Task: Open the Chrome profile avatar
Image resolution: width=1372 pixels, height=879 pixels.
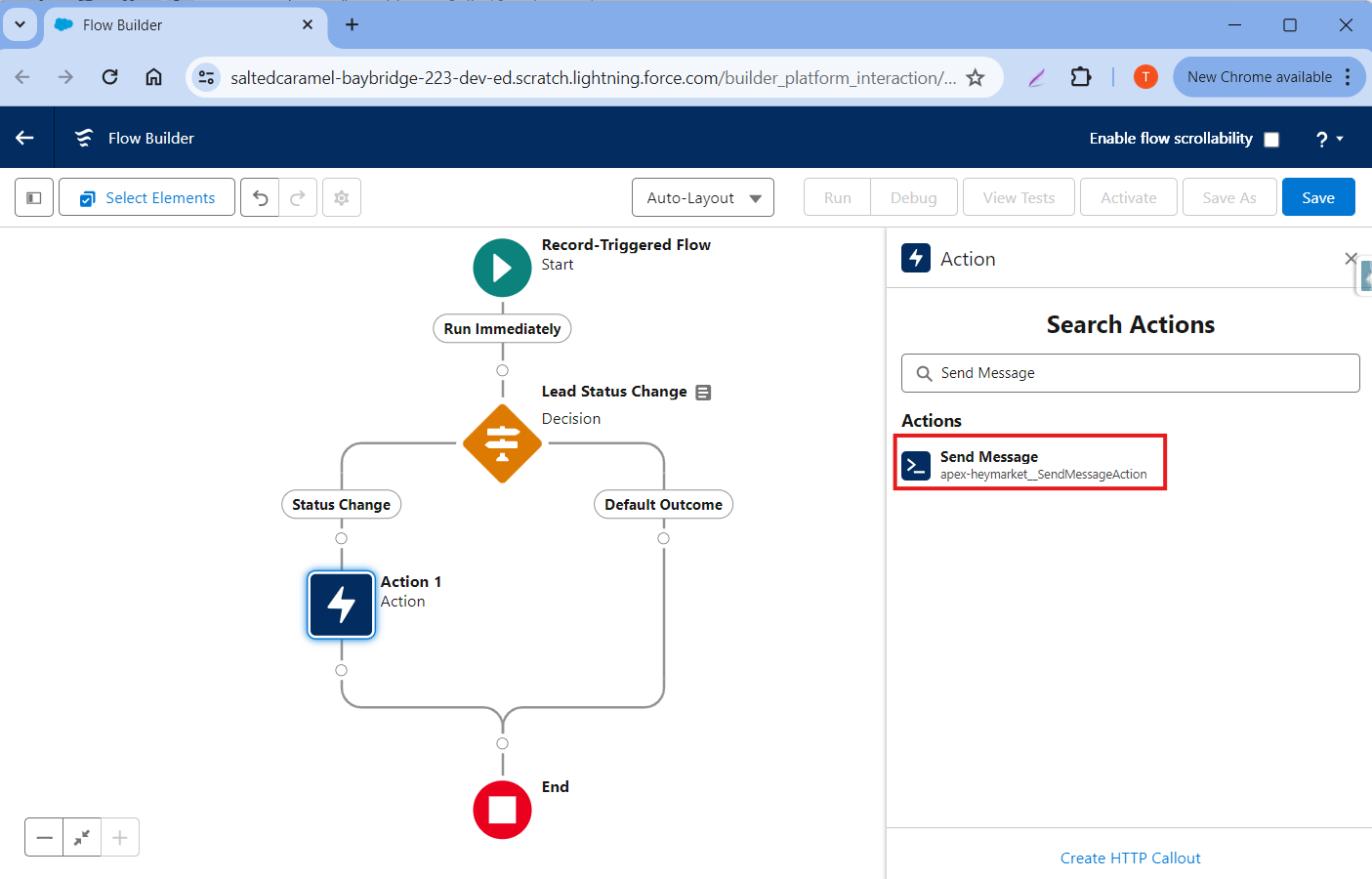Action: tap(1145, 77)
